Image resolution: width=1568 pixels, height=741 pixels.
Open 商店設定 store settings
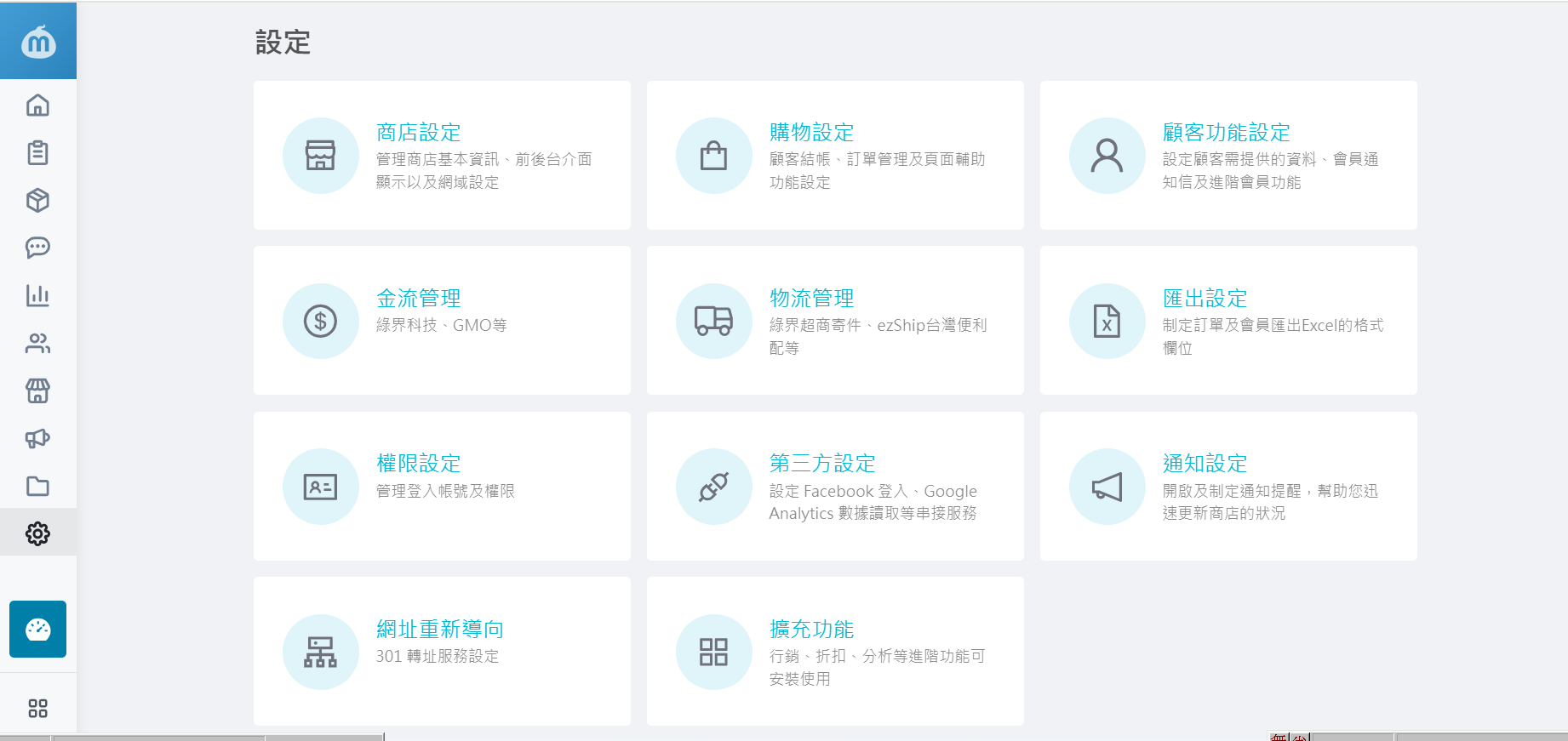click(418, 133)
